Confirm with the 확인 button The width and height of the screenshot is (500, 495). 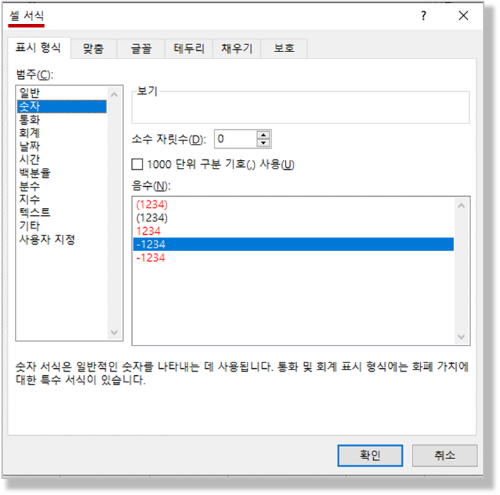coord(370,455)
